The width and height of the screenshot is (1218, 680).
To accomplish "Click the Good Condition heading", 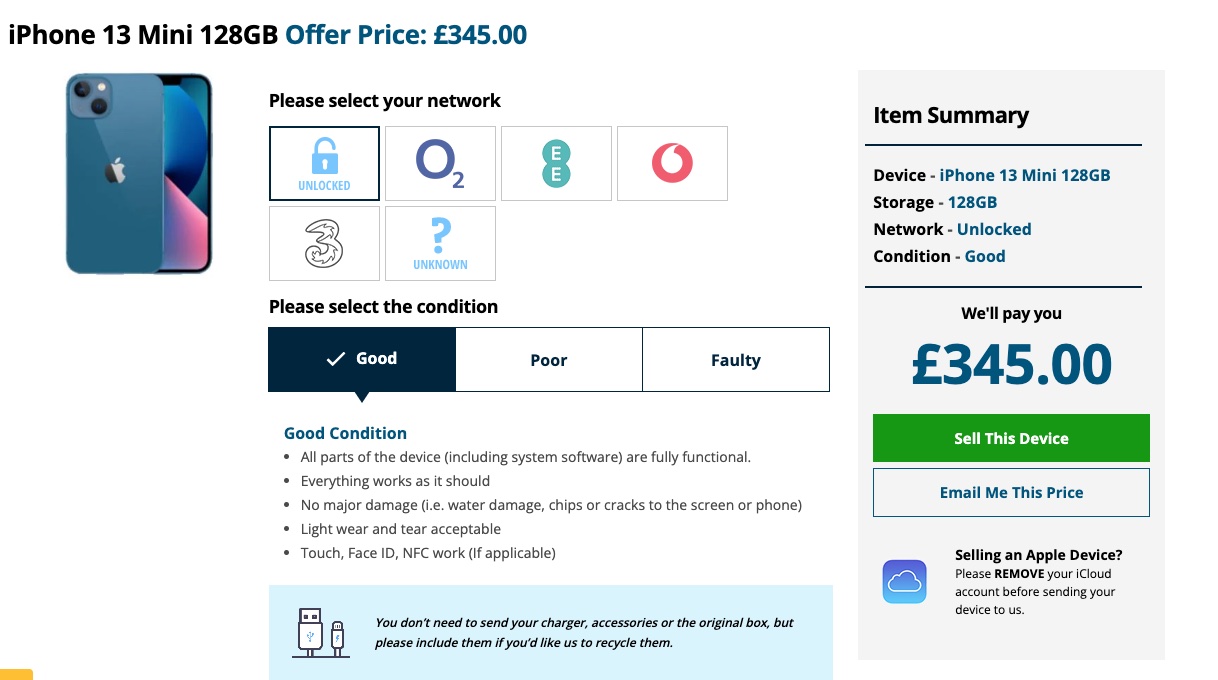I will point(345,433).
